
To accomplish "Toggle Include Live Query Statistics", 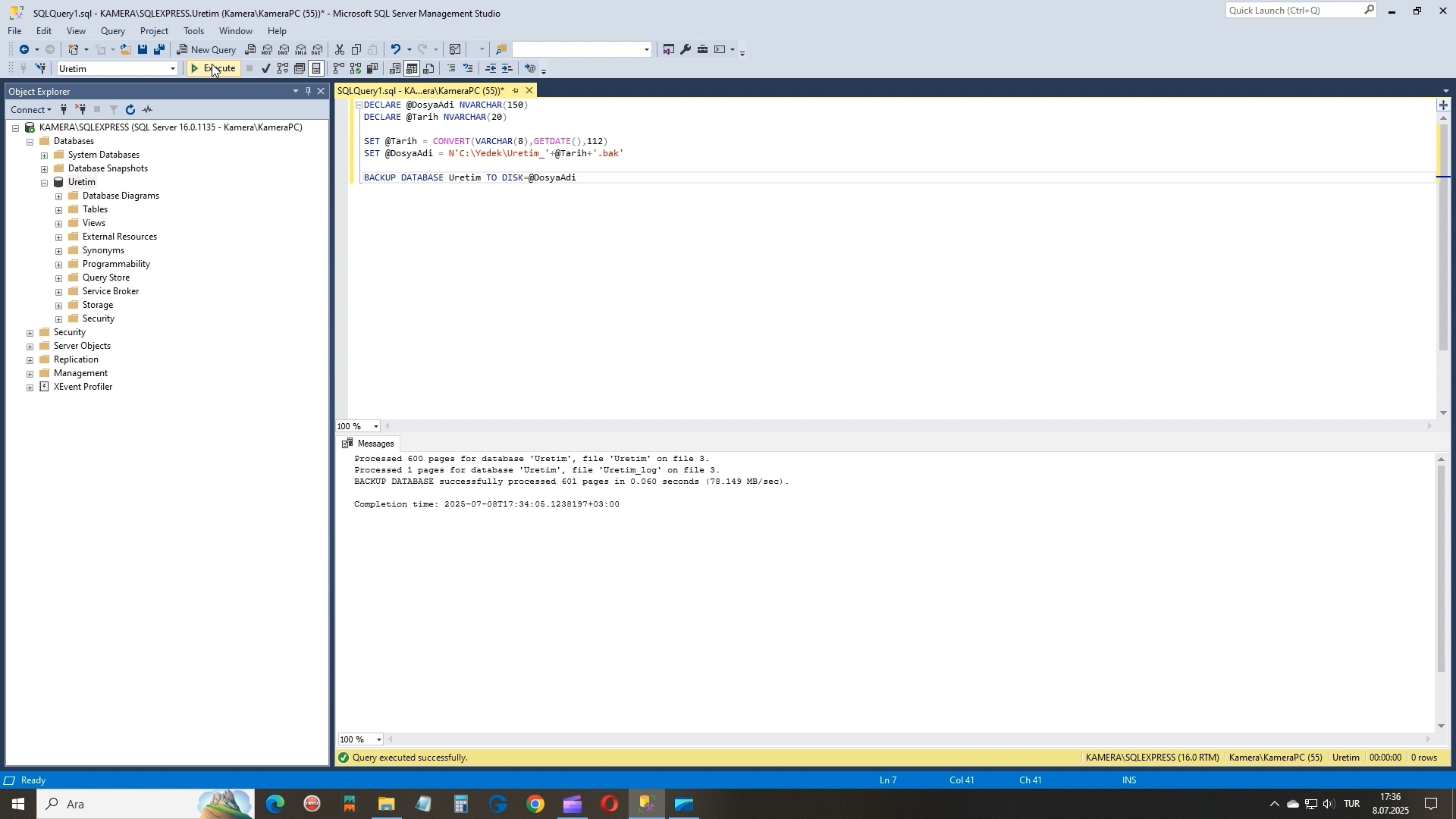I will point(355,68).
